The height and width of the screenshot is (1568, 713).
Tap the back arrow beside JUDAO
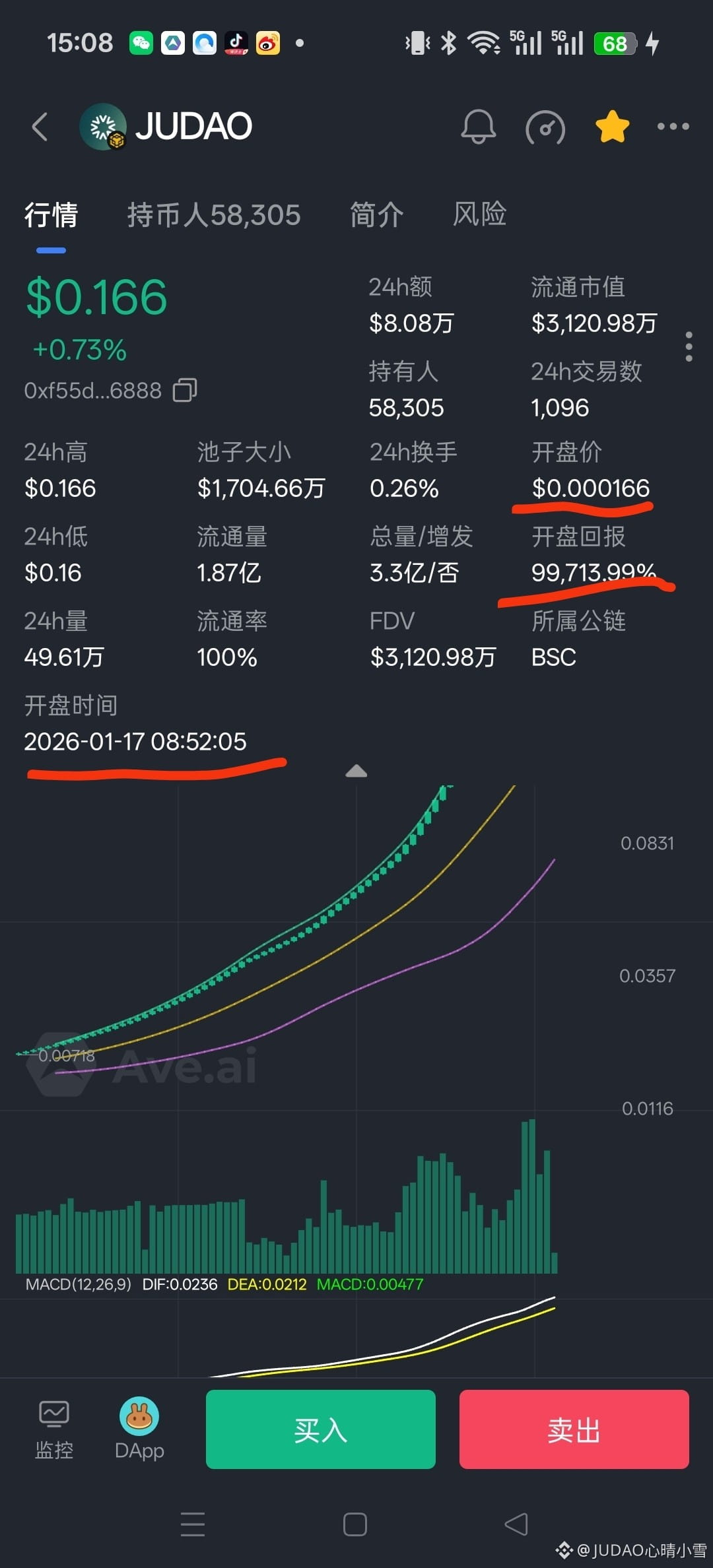point(40,127)
